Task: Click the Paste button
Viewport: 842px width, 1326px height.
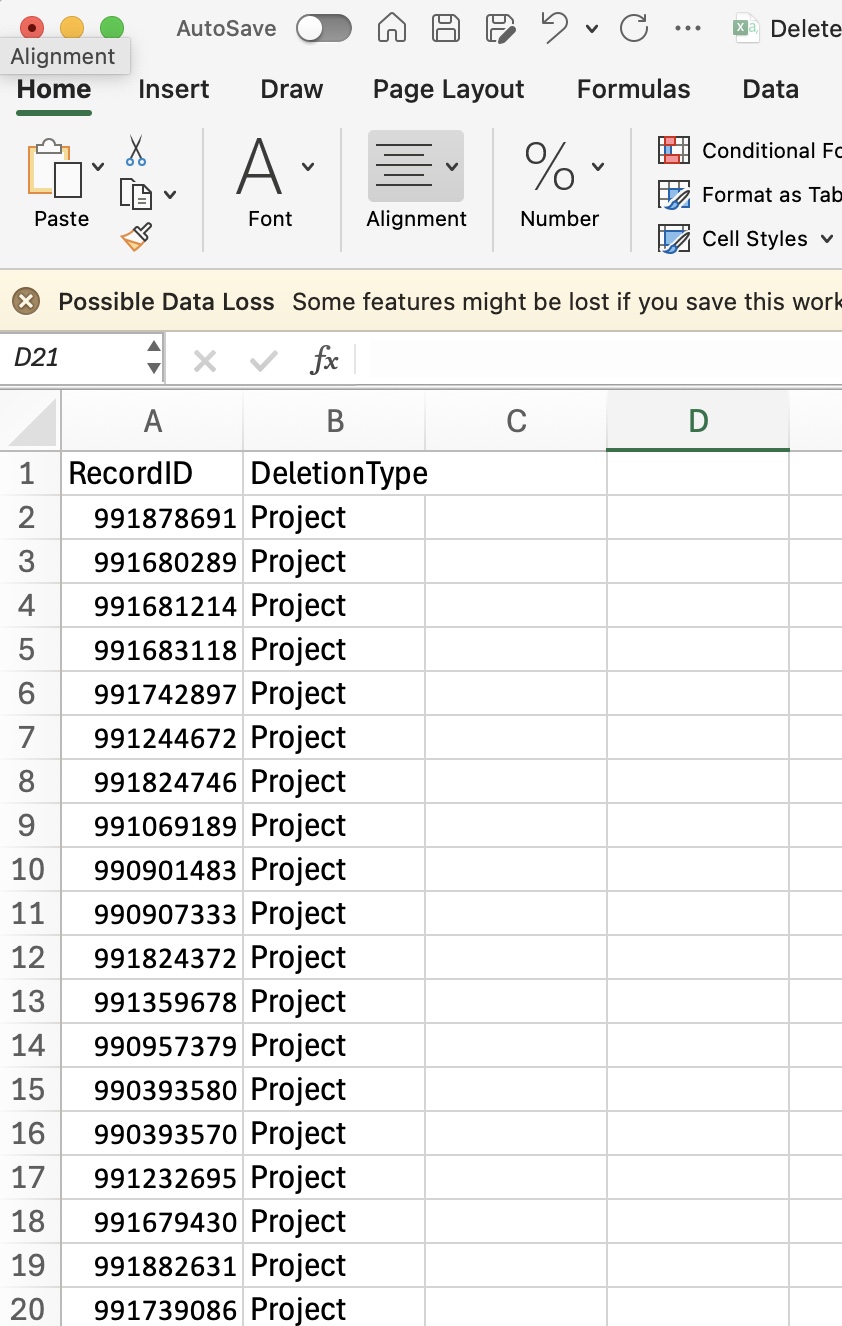Action: coord(62,184)
